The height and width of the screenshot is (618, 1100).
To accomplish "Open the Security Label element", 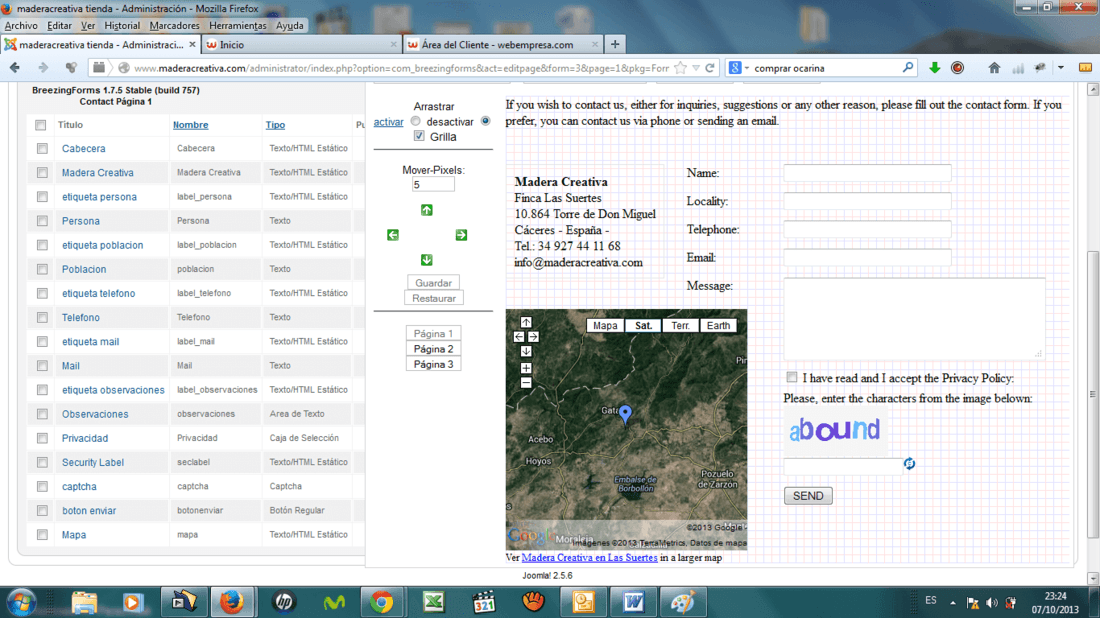I will (93, 462).
